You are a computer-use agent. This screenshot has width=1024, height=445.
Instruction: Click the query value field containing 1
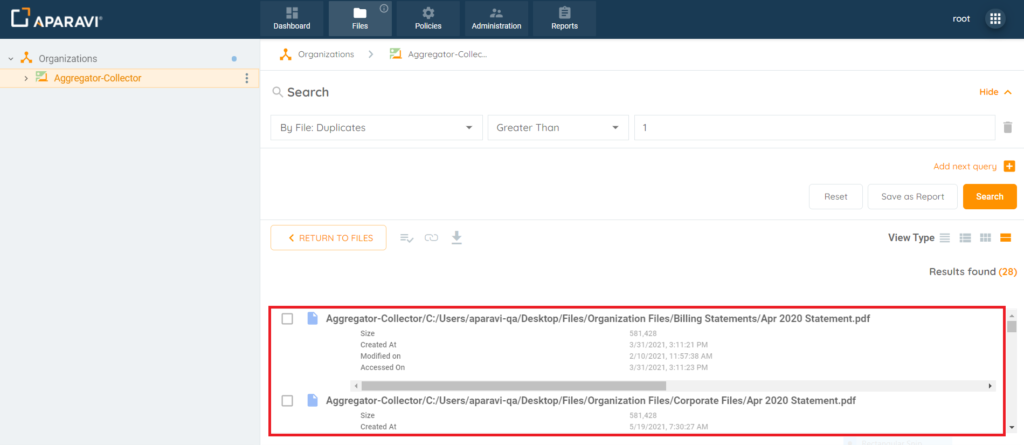(x=814, y=128)
